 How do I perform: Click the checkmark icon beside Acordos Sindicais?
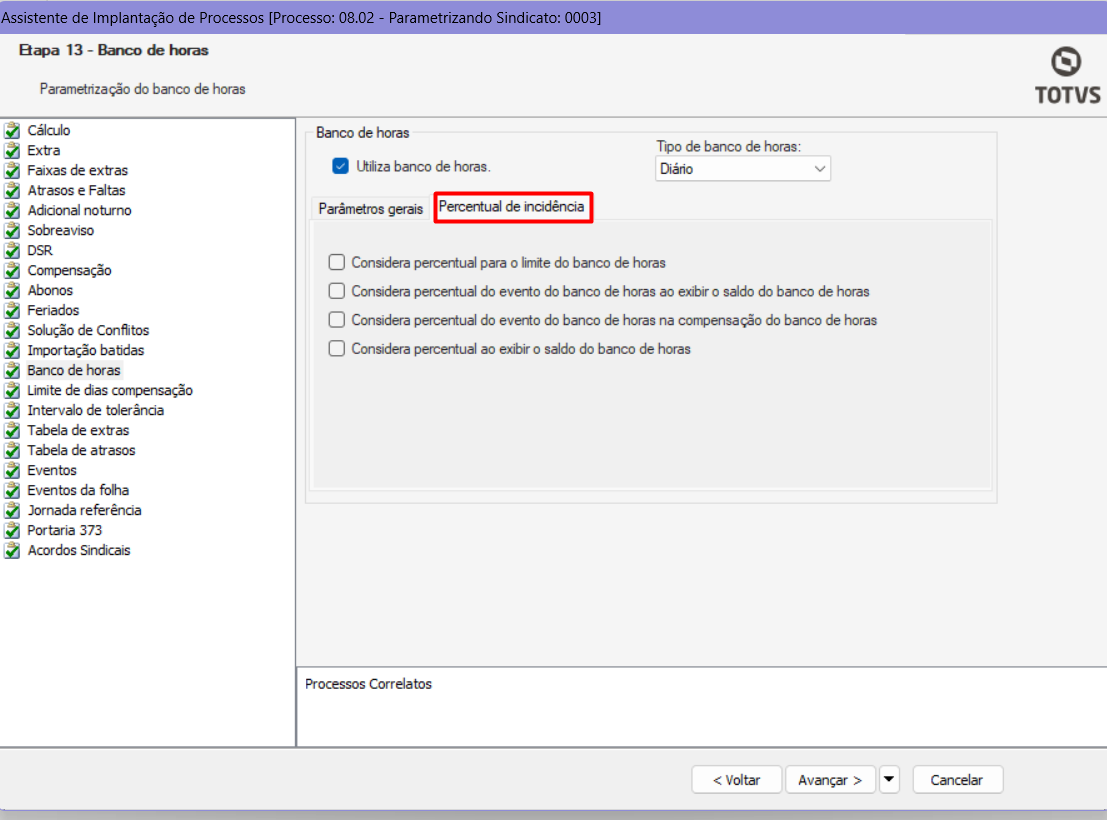point(12,551)
